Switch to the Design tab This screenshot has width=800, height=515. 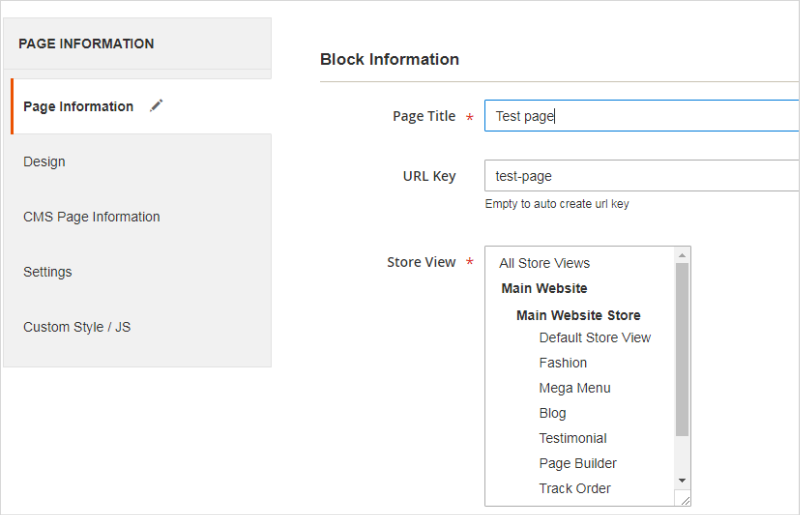(44, 162)
